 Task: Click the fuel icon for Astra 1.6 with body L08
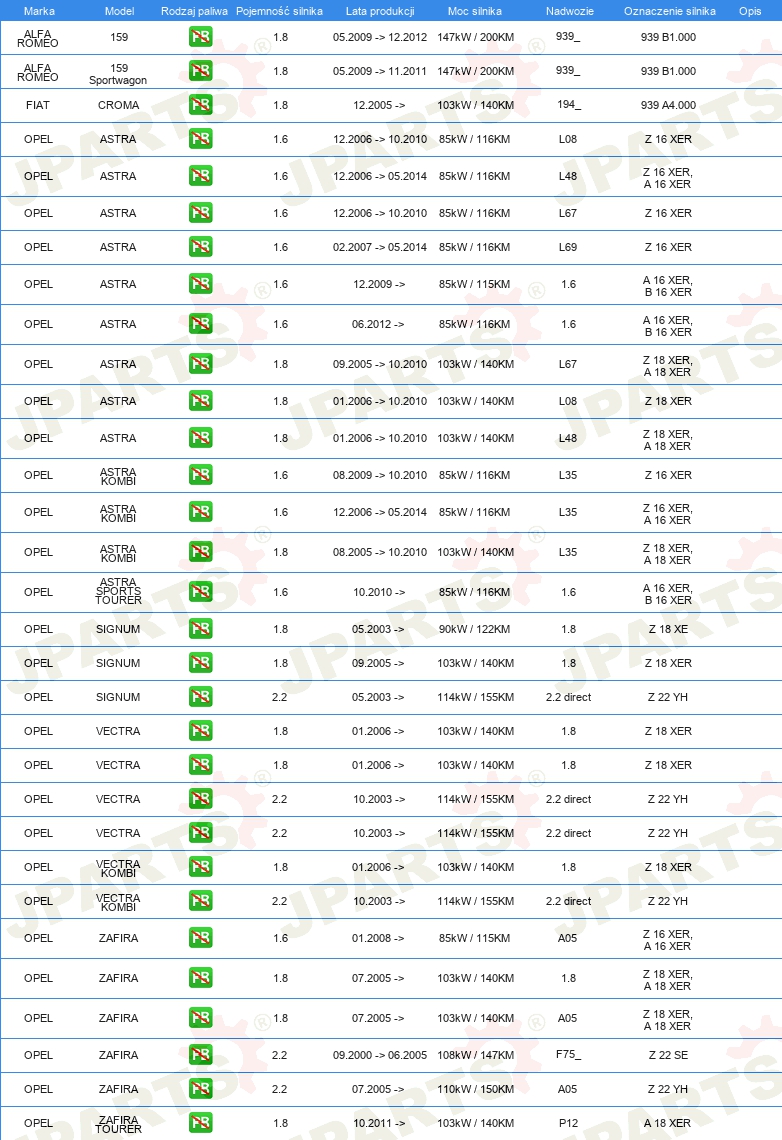click(x=201, y=139)
